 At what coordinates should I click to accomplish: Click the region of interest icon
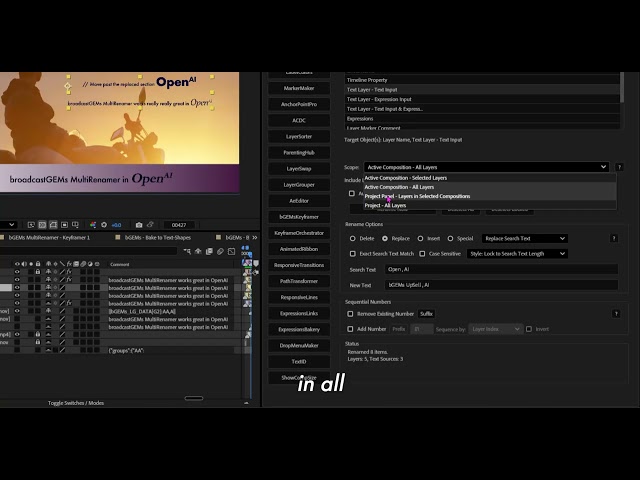click(x=64, y=225)
